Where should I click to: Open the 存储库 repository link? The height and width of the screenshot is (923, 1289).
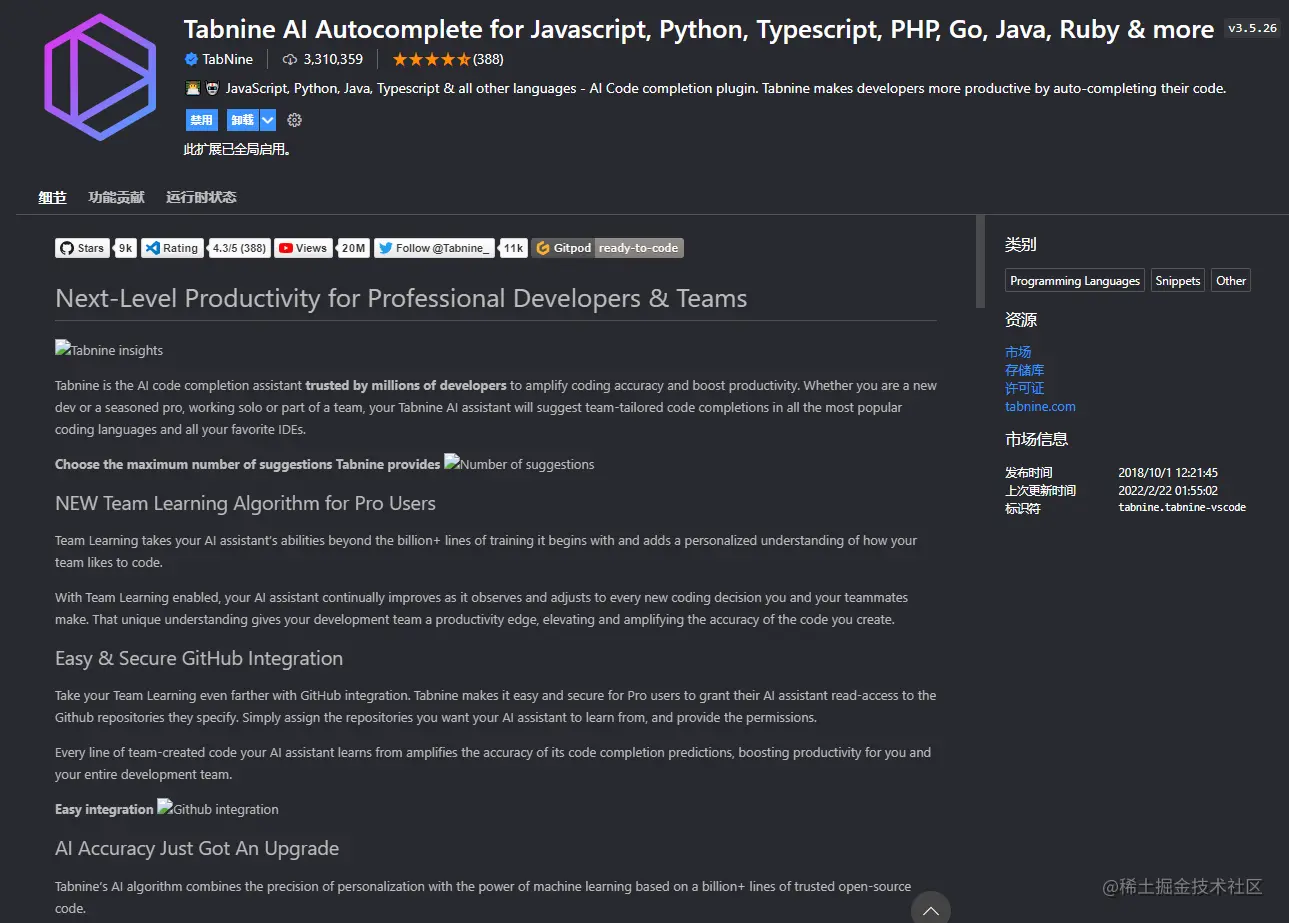point(1024,370)
